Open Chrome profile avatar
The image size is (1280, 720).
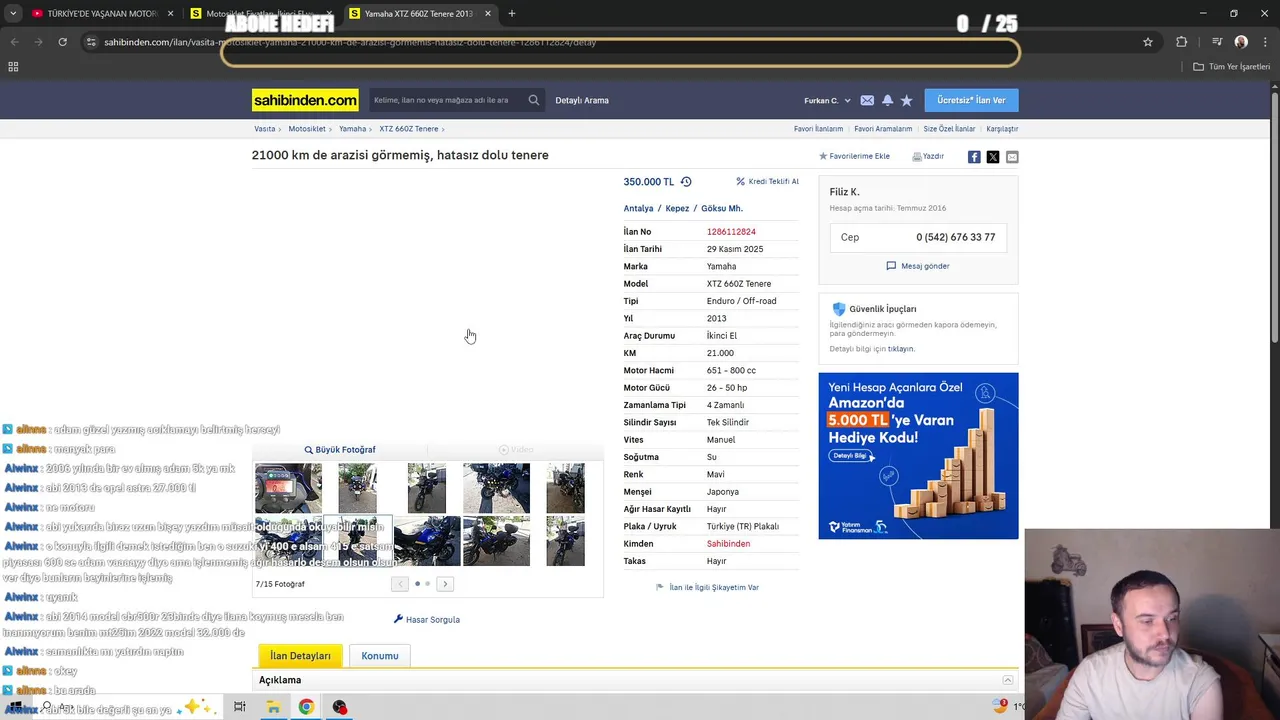coord(1241,42)
